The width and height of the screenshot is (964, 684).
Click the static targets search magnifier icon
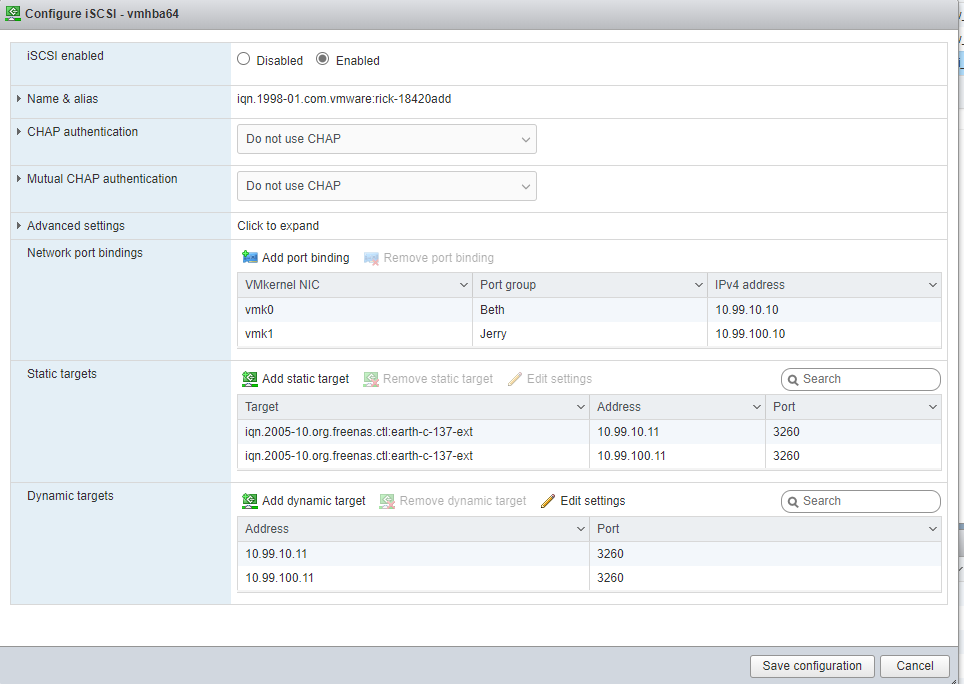[x=793, y=380]
